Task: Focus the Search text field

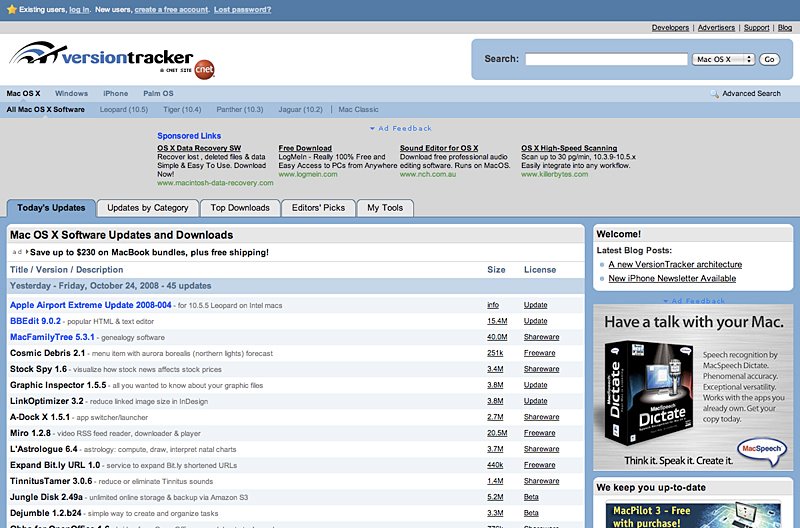Action: [x=606, y=59]
